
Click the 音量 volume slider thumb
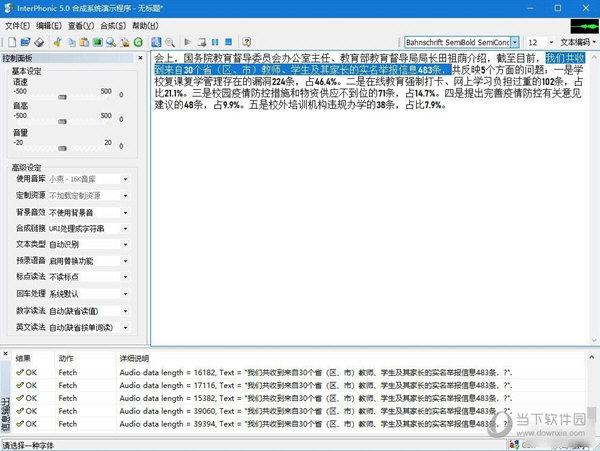(62, 148)
